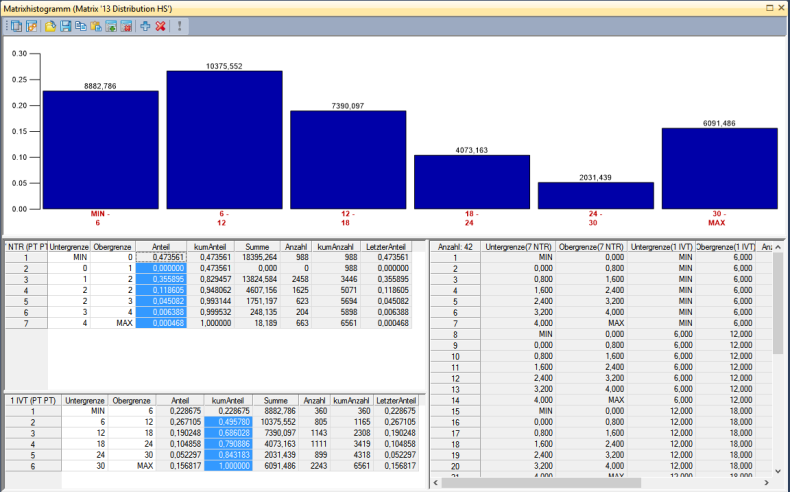The image size is (790, 492).
Task: Click the copy icon left of paste
Action: tap(80, 25)
